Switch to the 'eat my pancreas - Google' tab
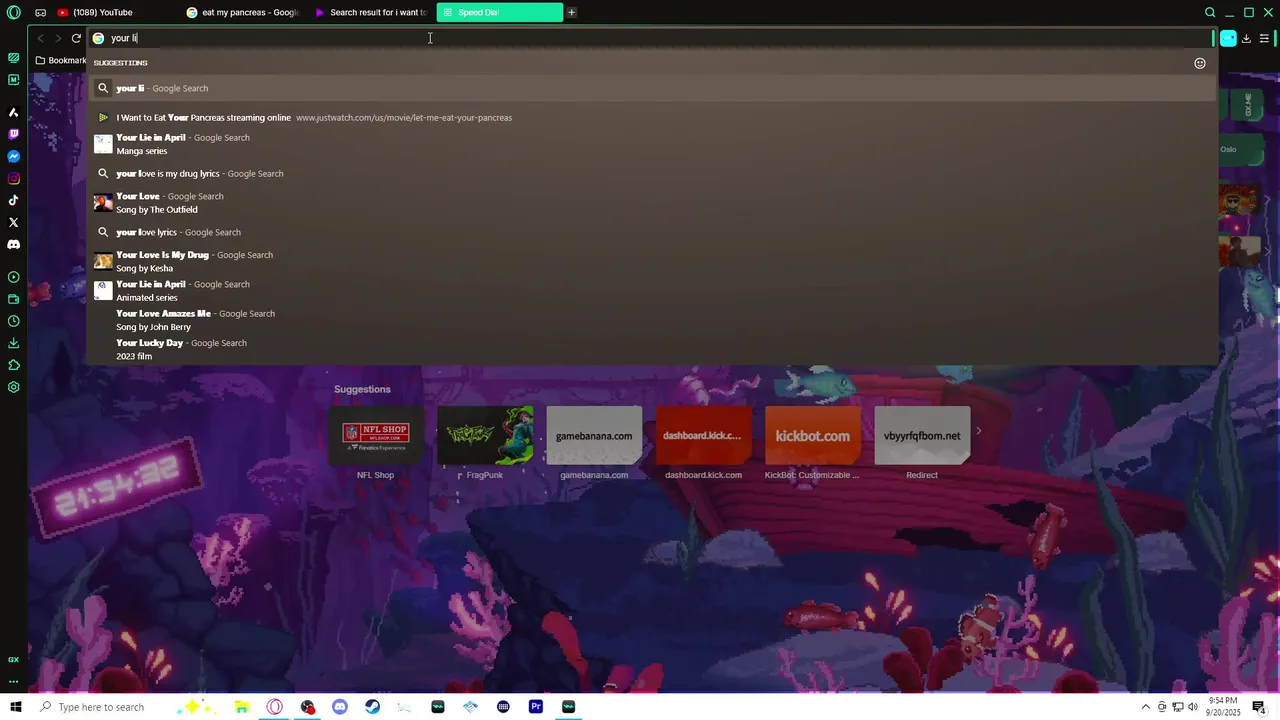Screen dimensions: 1280x720 pos(242,12)
